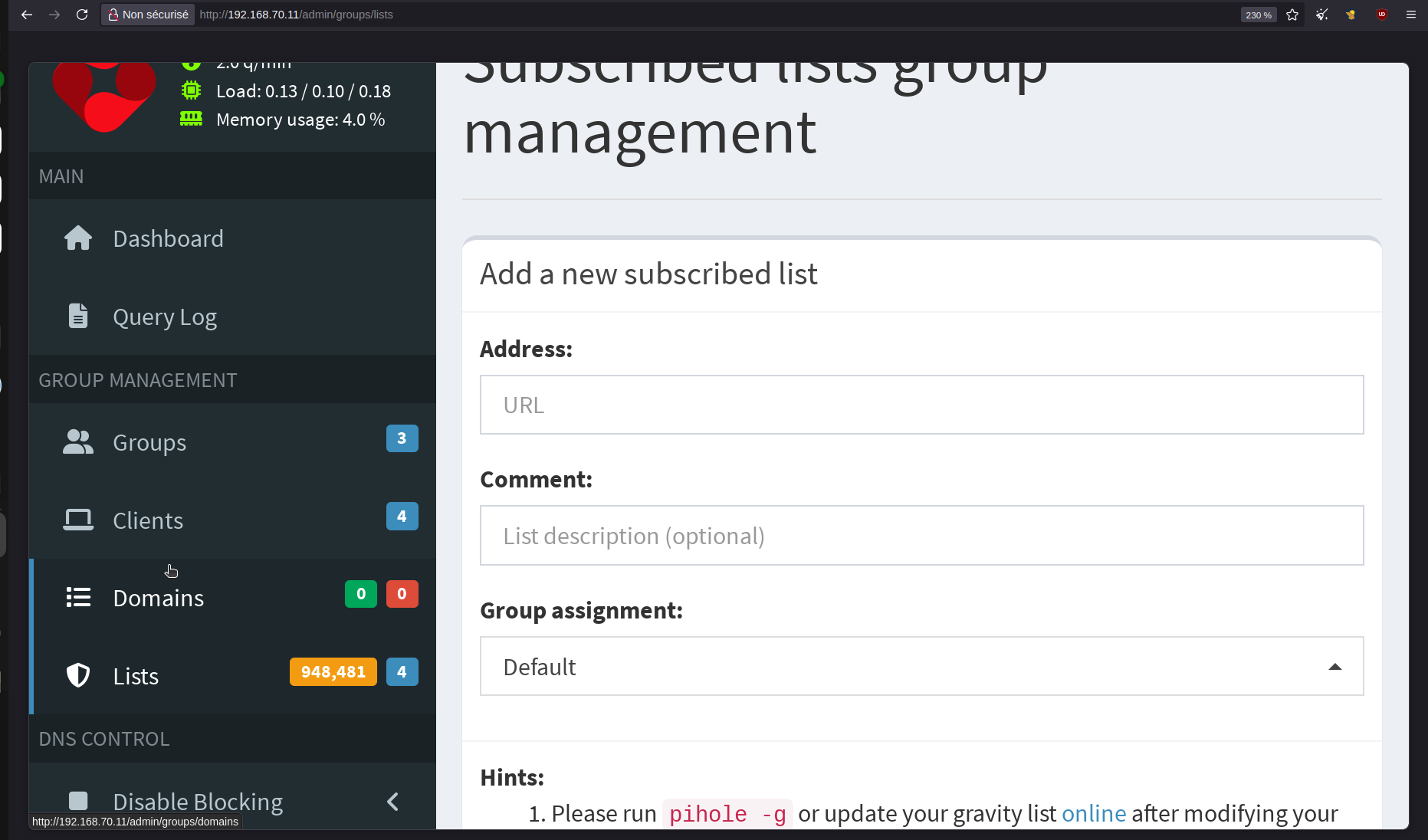Open Group assignment Default dropdown
This screenshot has width=1428, height=840.
921,666
